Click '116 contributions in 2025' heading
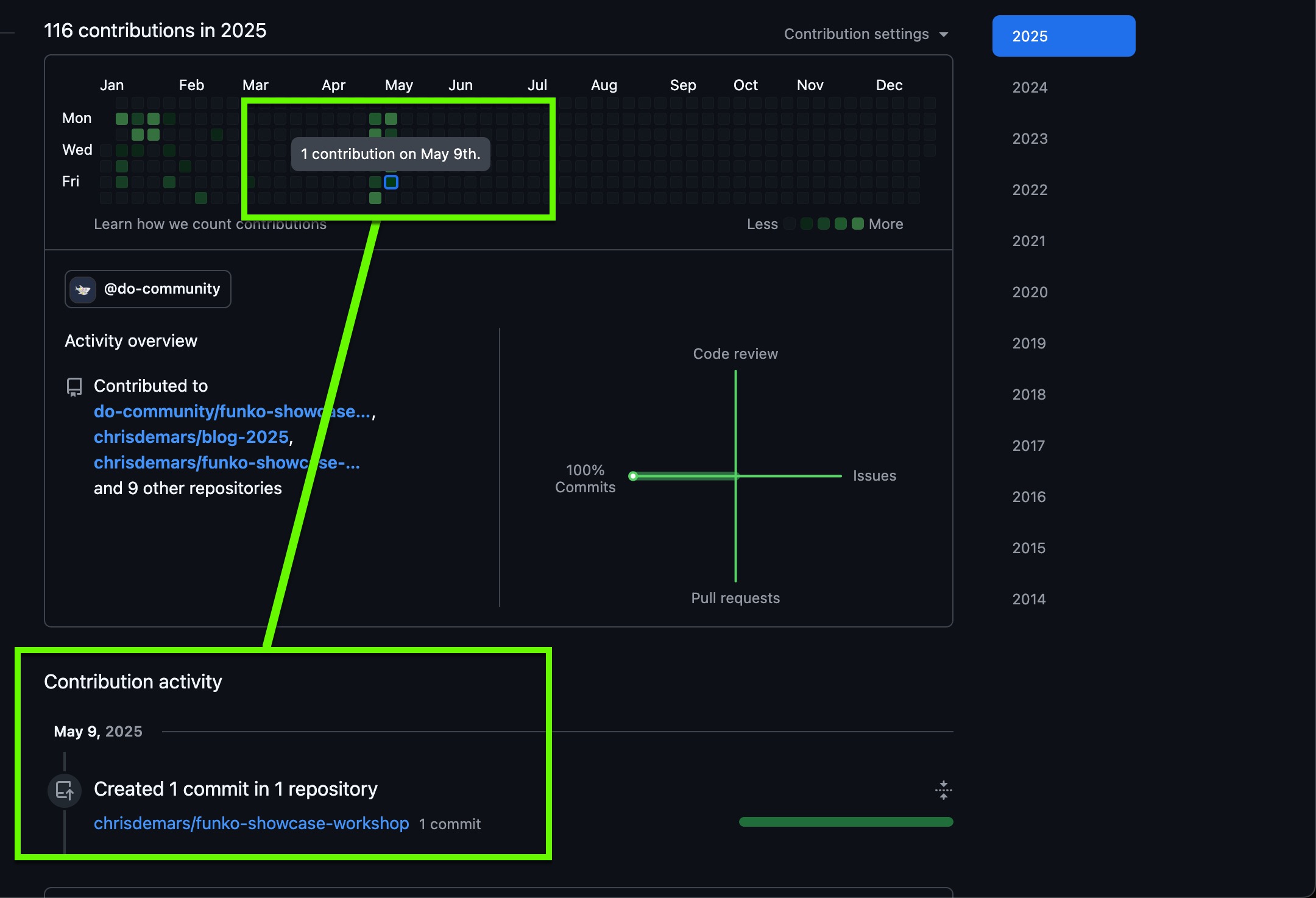Viewport: 1316px width, 898px height. pyautogui.click(x=155, y=30)
